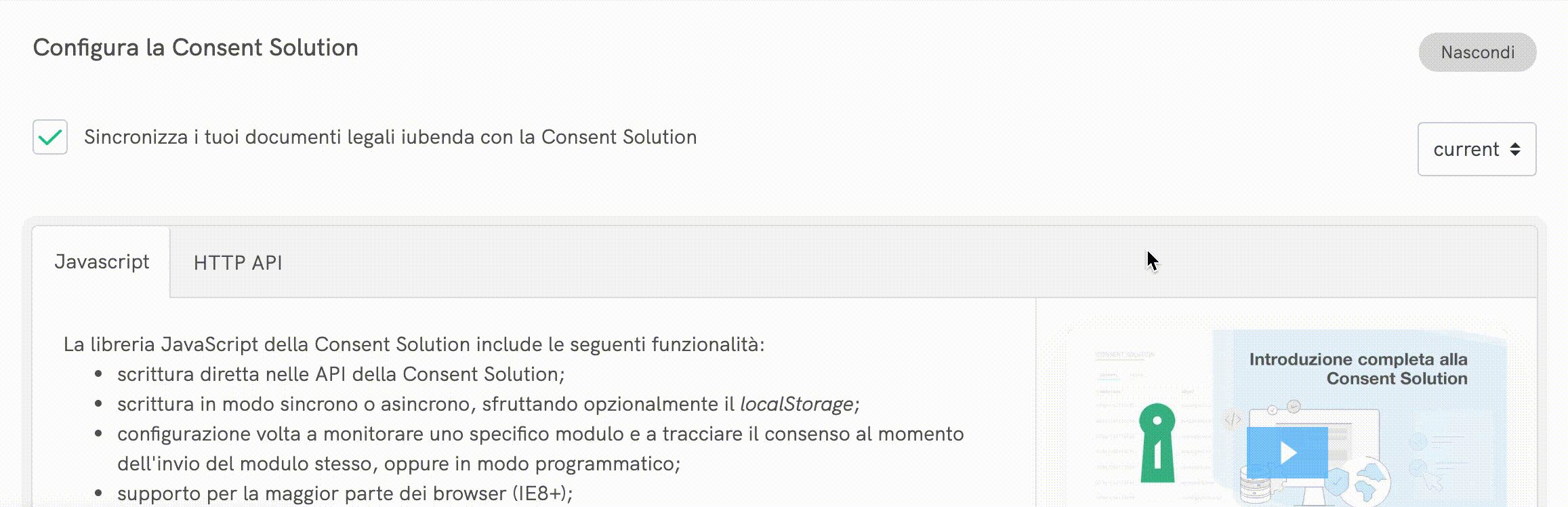Expand the version selector to change versions
1568x507 pixels.
tap(1476, 149)
